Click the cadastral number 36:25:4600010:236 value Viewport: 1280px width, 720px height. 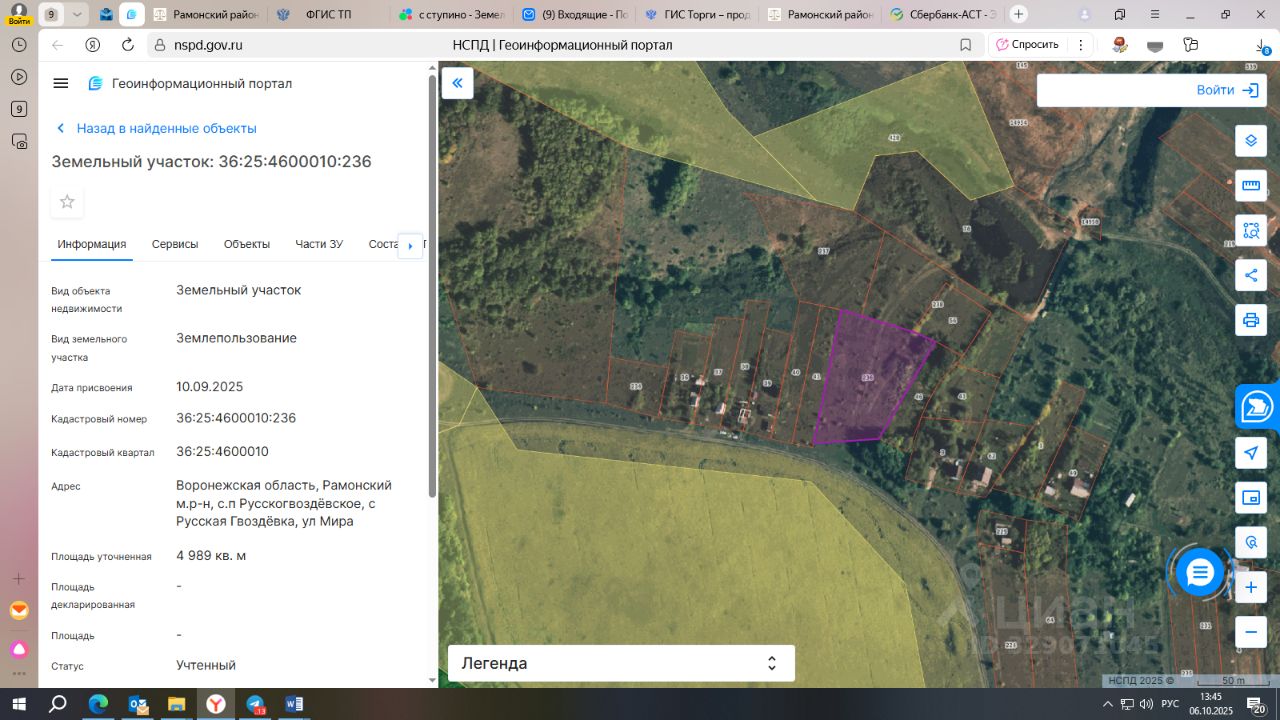pos(236,418)
